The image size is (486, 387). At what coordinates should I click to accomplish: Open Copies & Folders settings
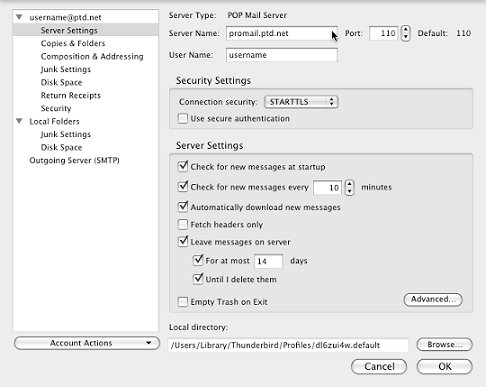pos(73,43)
